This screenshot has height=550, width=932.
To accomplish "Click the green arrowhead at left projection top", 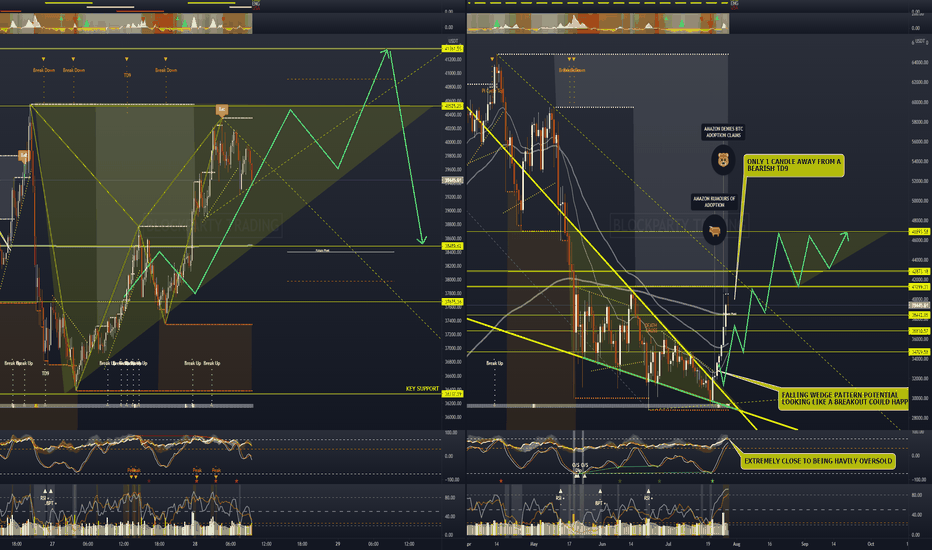I will 387,52.
